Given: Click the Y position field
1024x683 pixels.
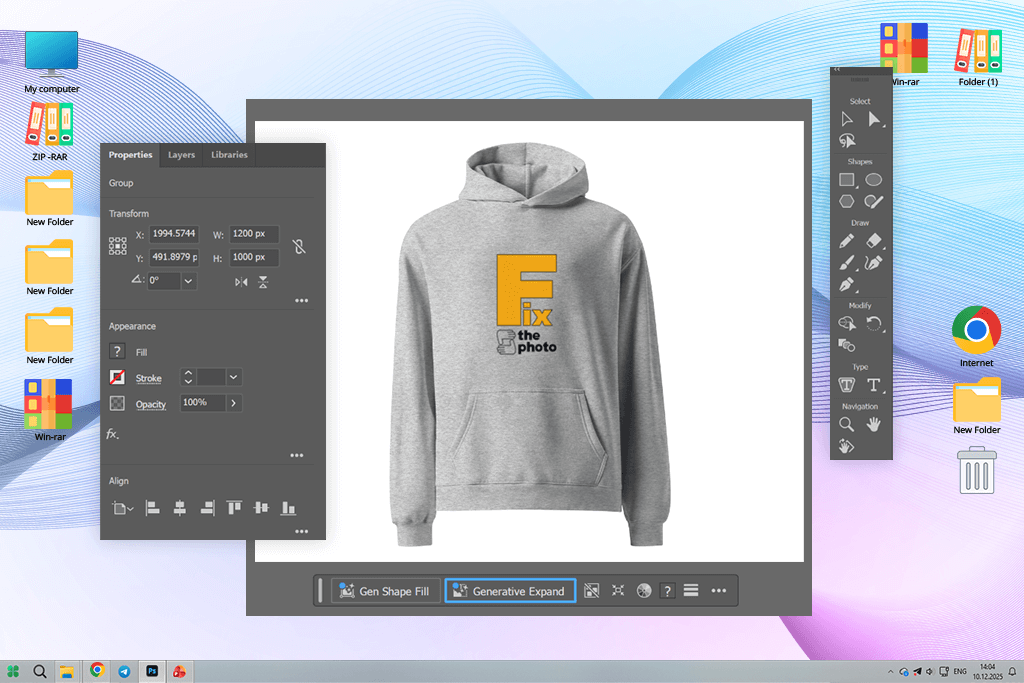Looking at the screenshot, I should 174,257.
